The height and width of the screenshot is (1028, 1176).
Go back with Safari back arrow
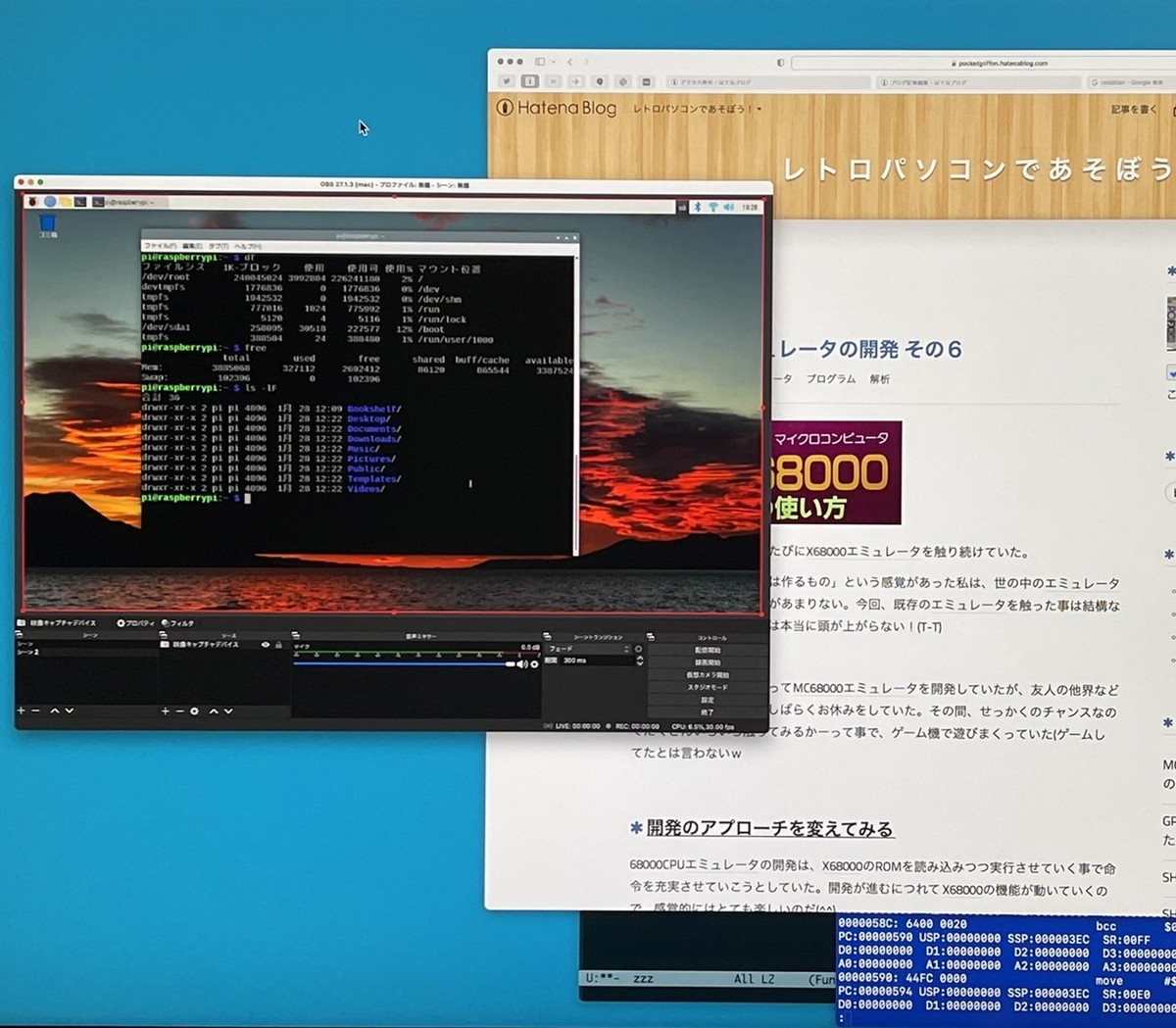570,62
